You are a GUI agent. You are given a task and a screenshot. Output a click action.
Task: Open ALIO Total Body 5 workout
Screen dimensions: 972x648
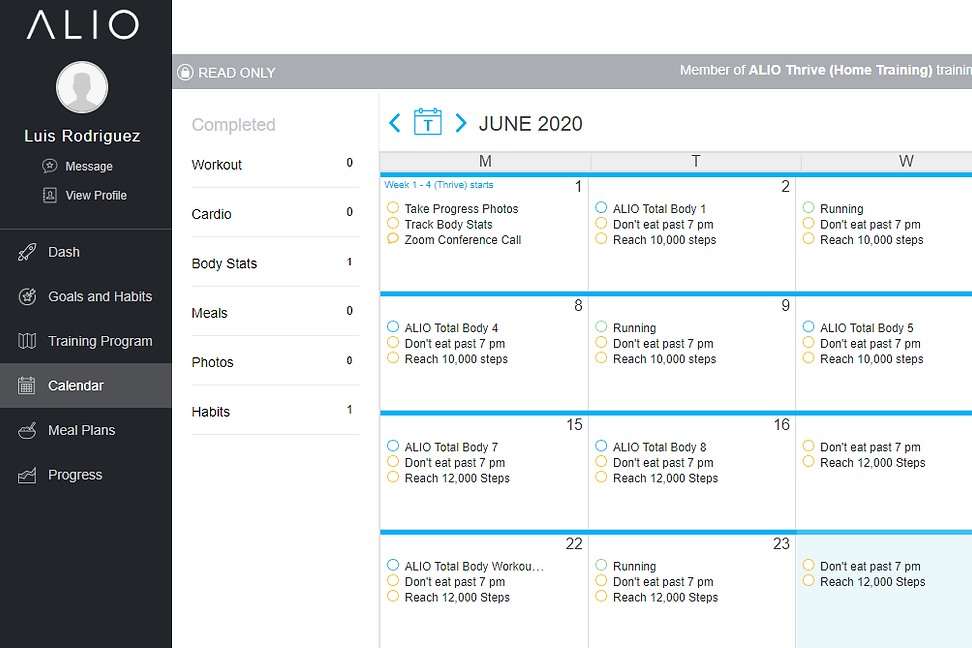867,327
